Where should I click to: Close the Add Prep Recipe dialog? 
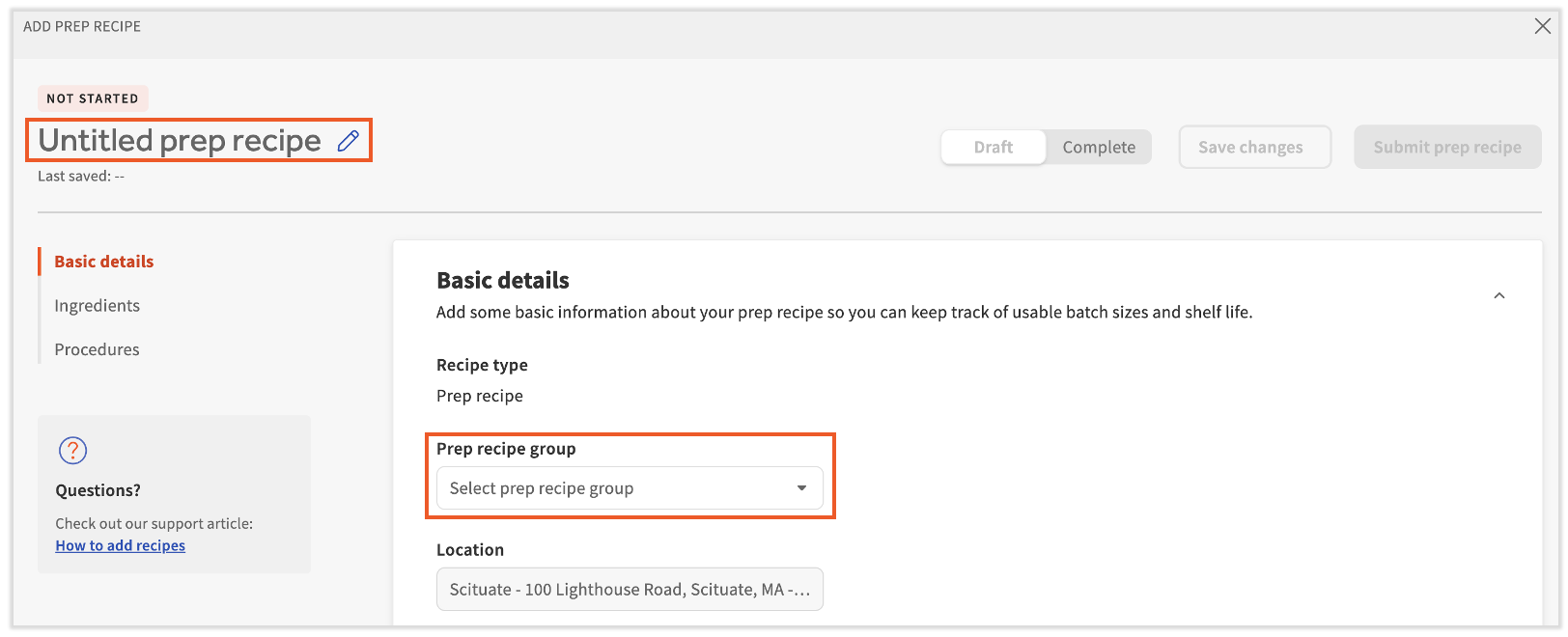coord(1542,26)
